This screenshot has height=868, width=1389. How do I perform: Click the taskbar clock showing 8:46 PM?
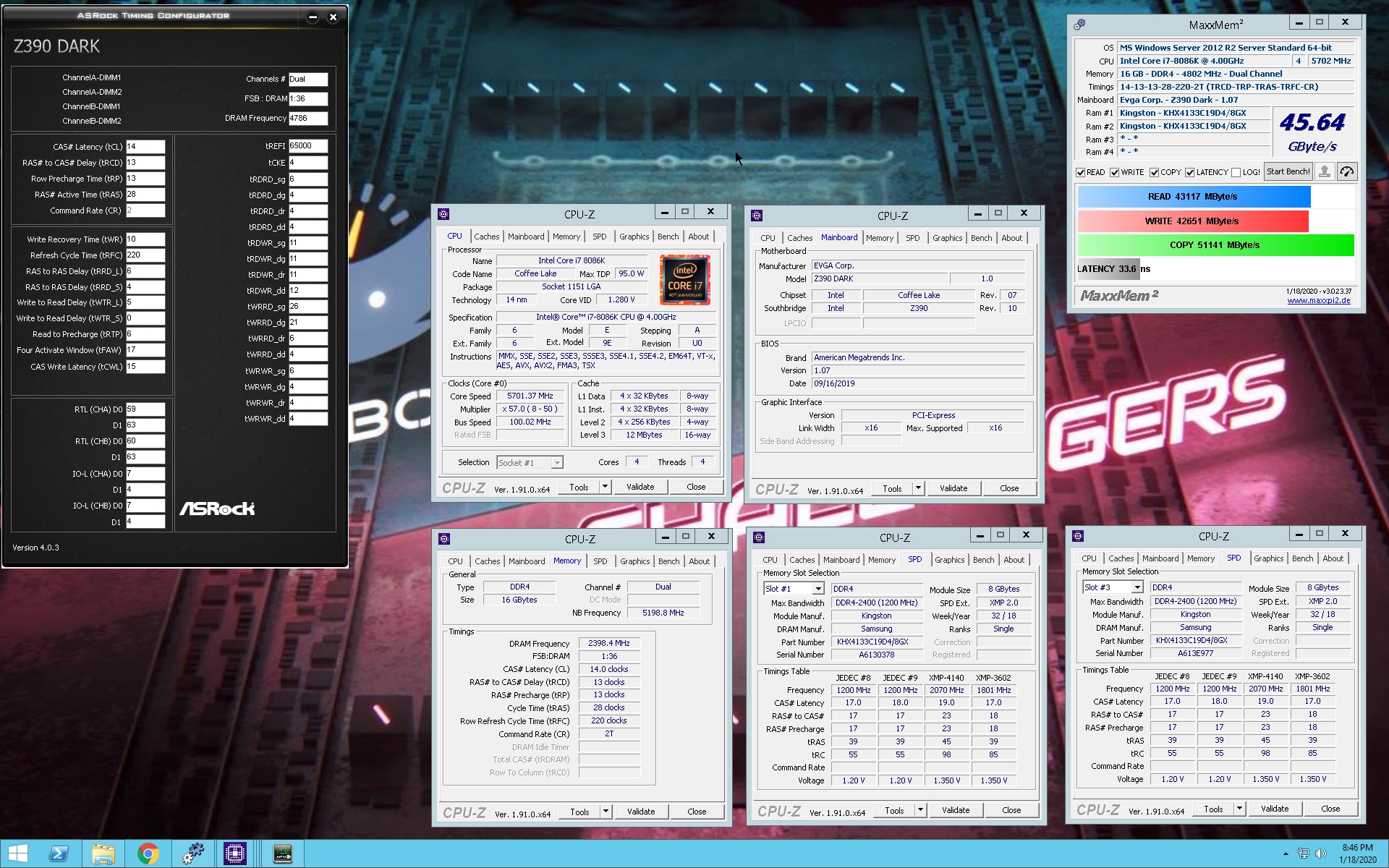(1357, 854)
